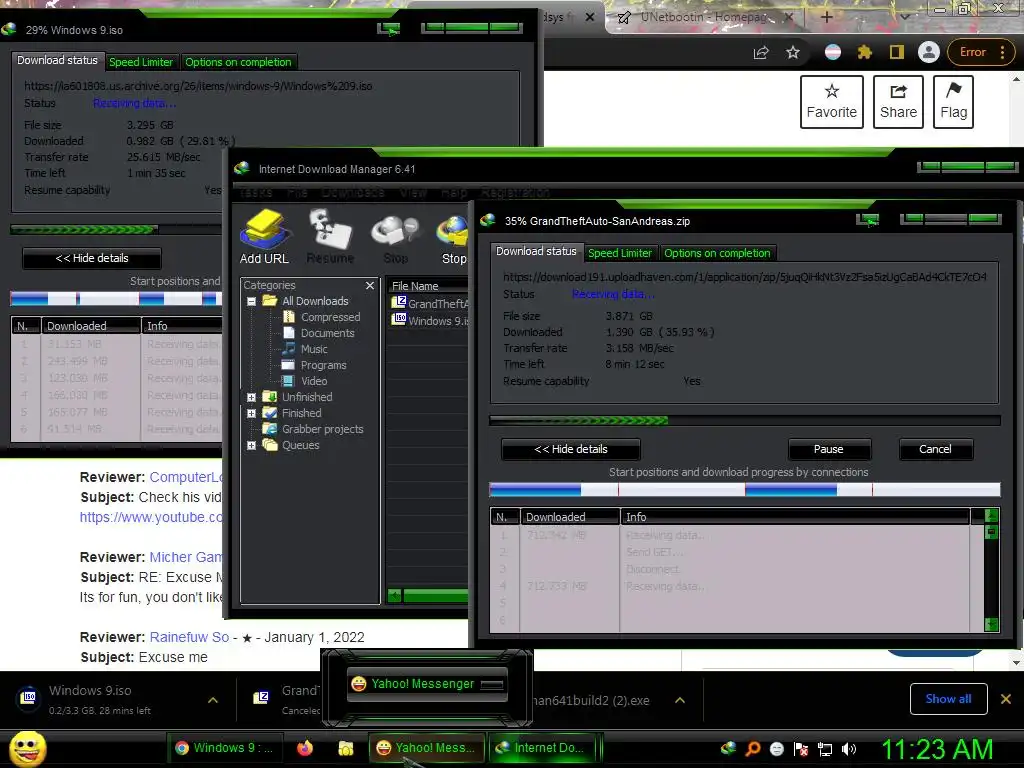Click the network tray icon

825,749
